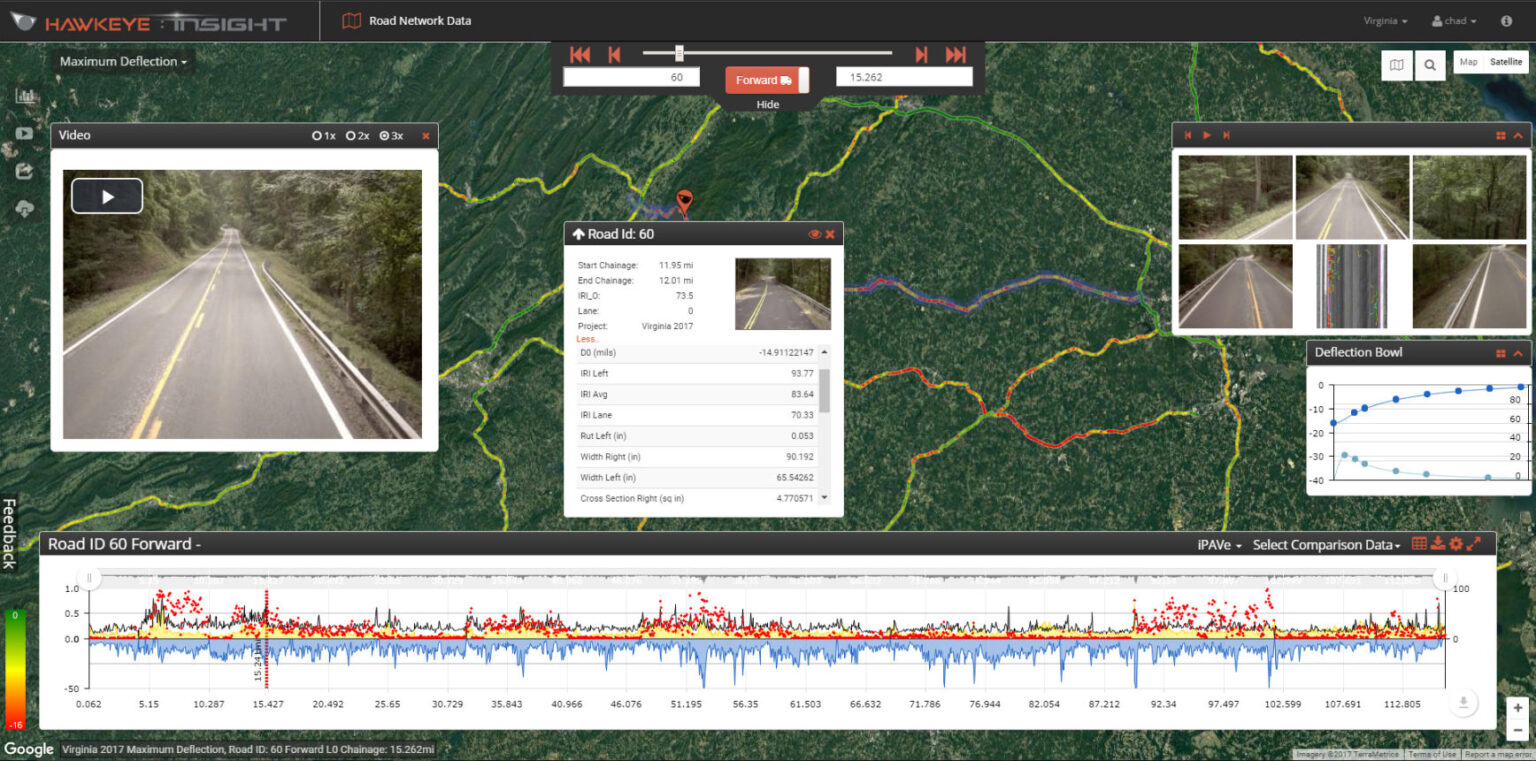
Task: Expand the Virginia region dropdown
Action: click(x=1385, y=21)
